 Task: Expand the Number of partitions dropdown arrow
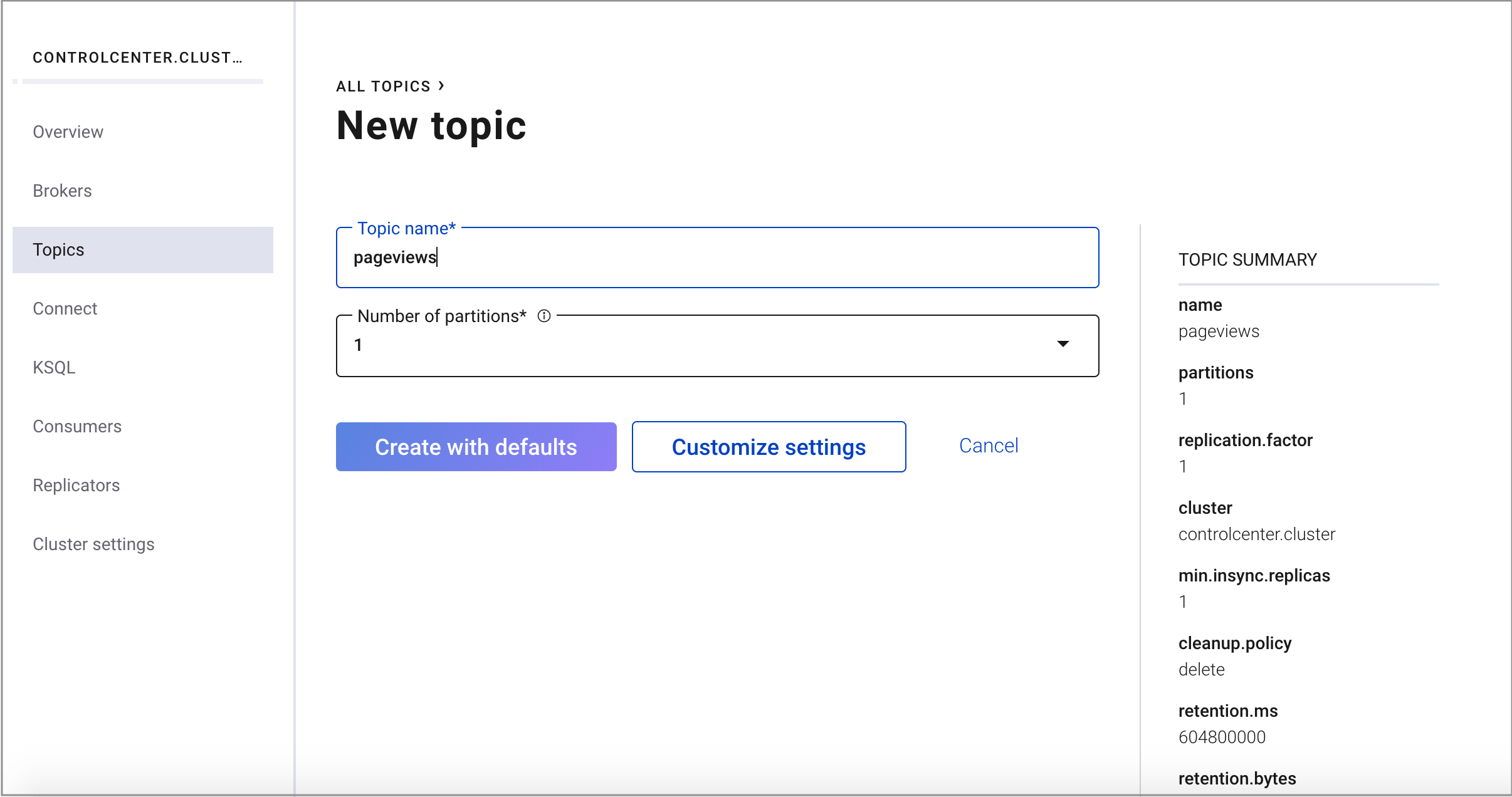coord(1063,344)
